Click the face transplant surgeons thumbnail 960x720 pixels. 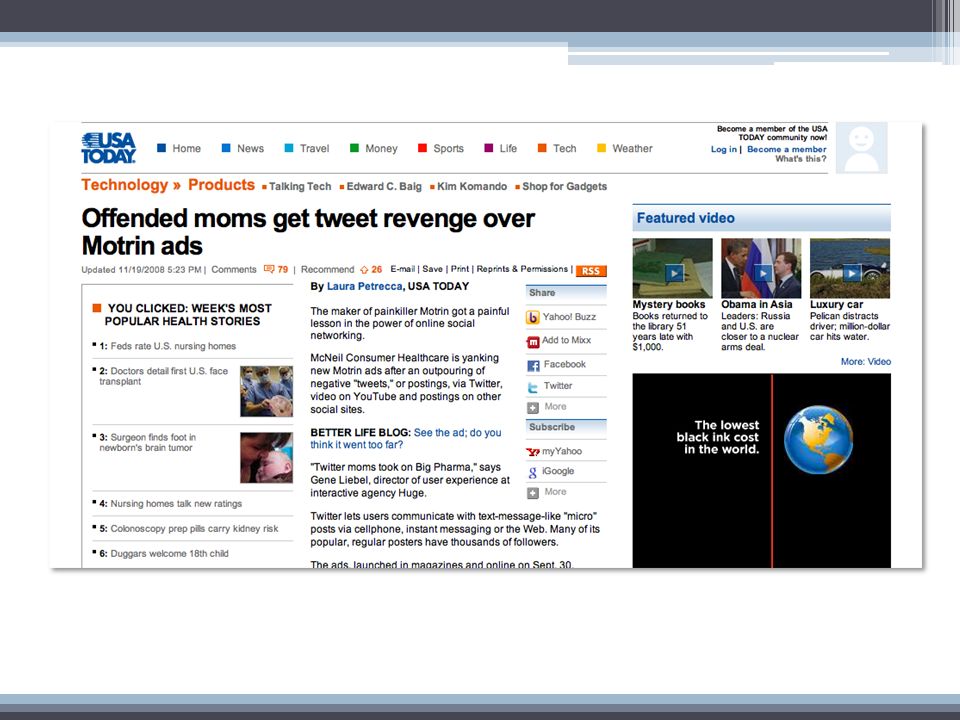pyautogui.click(x=266, y=391)
